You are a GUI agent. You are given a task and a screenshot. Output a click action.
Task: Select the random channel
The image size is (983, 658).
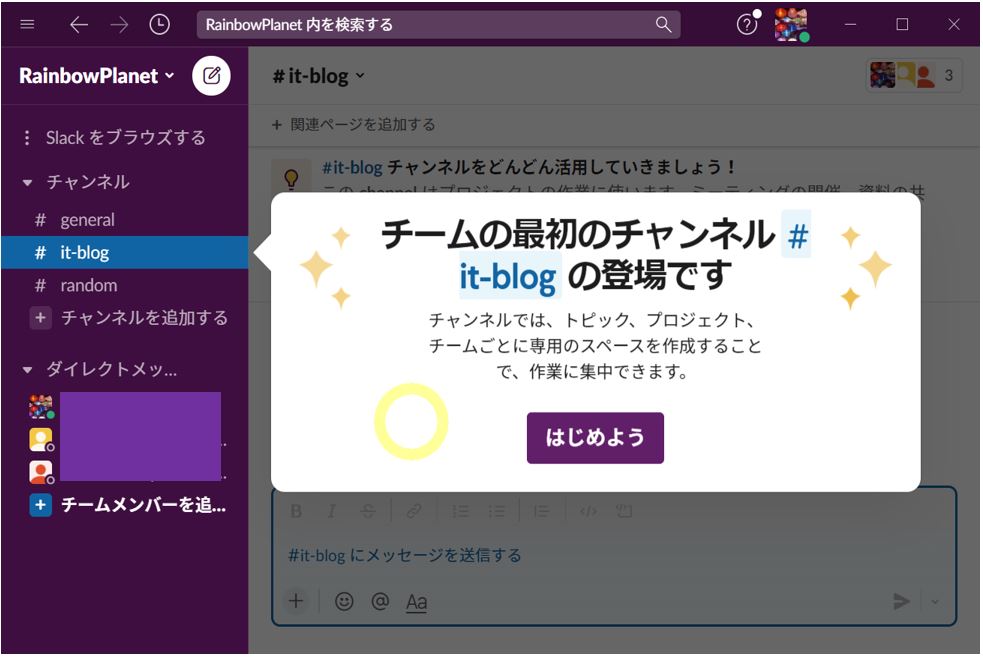click(88, 285)
